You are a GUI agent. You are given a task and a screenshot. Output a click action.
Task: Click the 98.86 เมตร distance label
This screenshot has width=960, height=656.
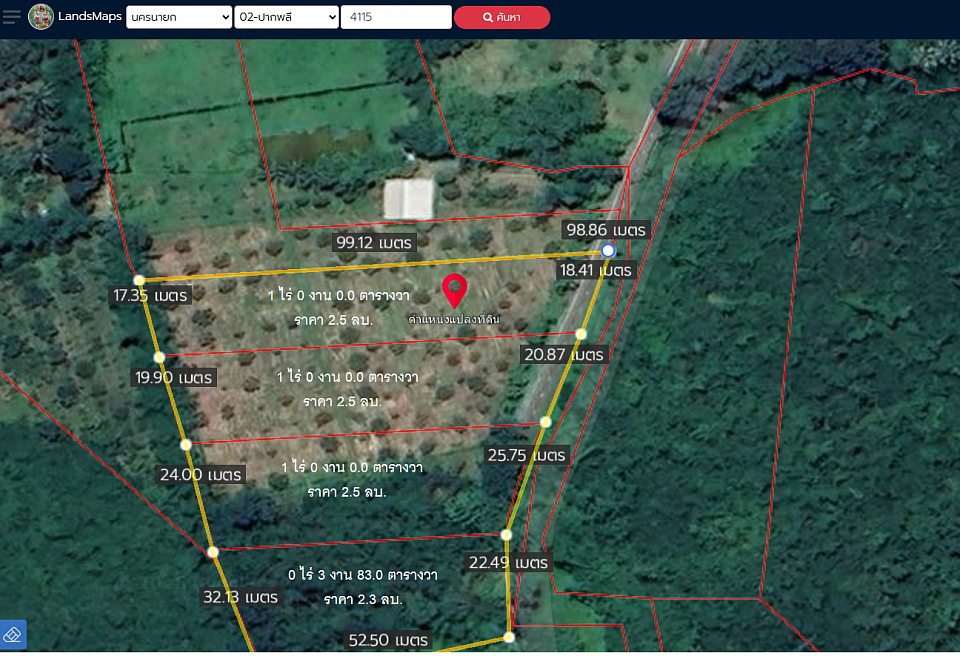point(607,229)
